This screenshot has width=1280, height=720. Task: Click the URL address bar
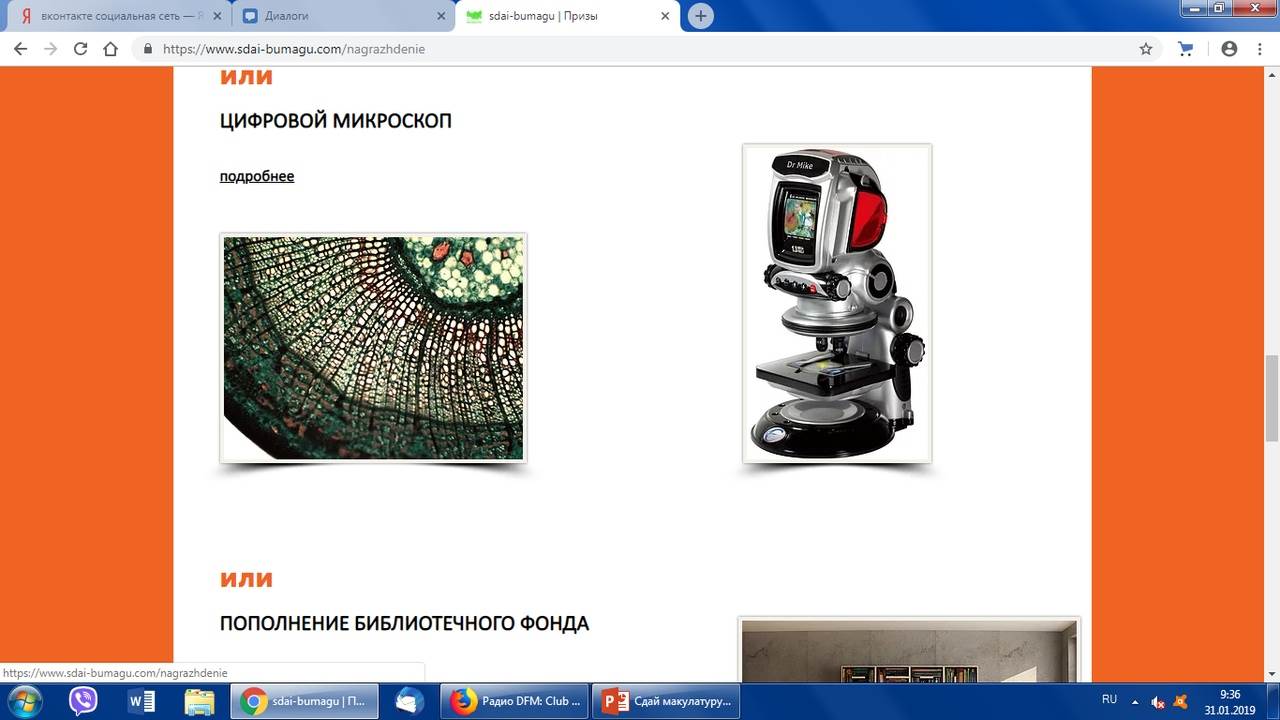pyautogui.click(x=640, y=49)
